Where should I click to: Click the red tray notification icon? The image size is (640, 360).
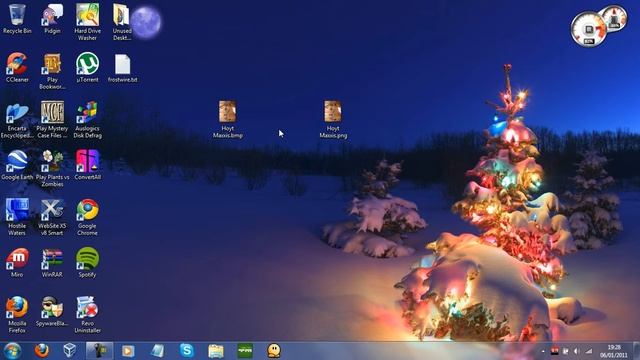pos(554,351)
